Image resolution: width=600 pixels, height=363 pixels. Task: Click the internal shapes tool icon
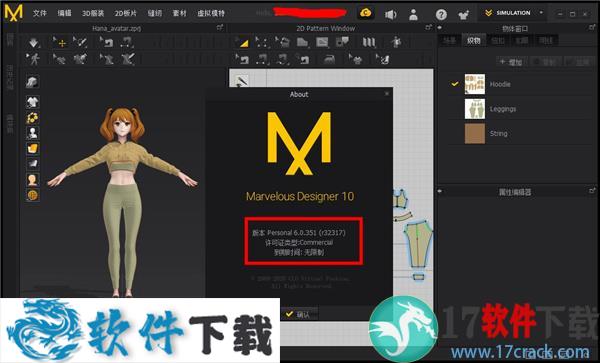pos(342,42)
